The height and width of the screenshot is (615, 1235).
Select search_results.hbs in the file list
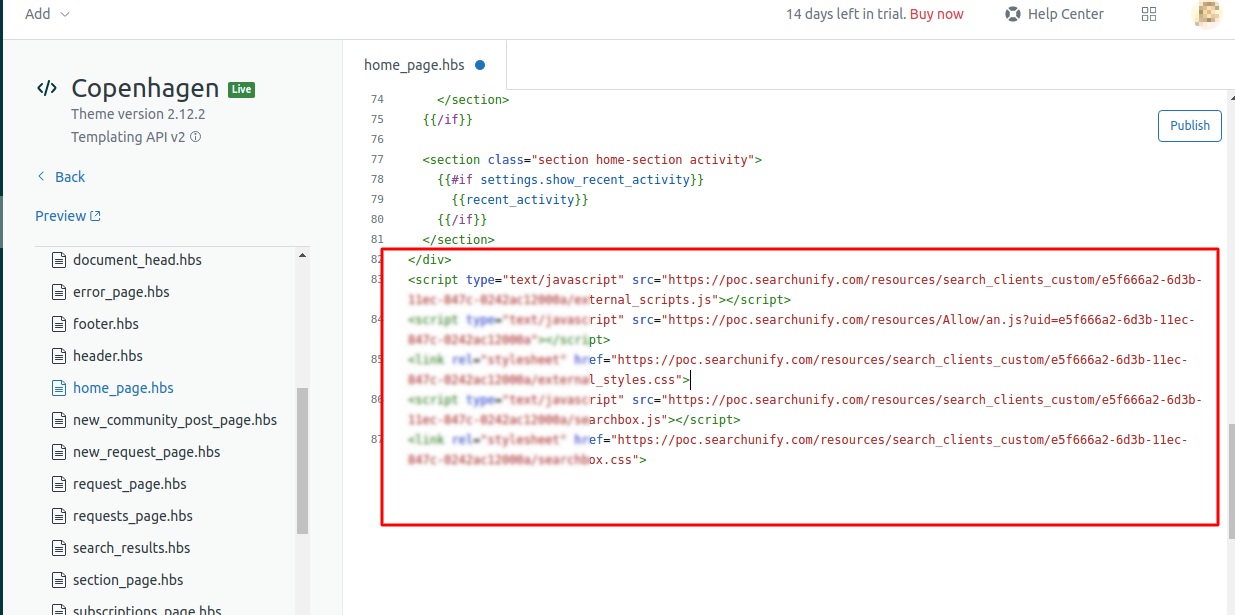[x=131, y=548]
